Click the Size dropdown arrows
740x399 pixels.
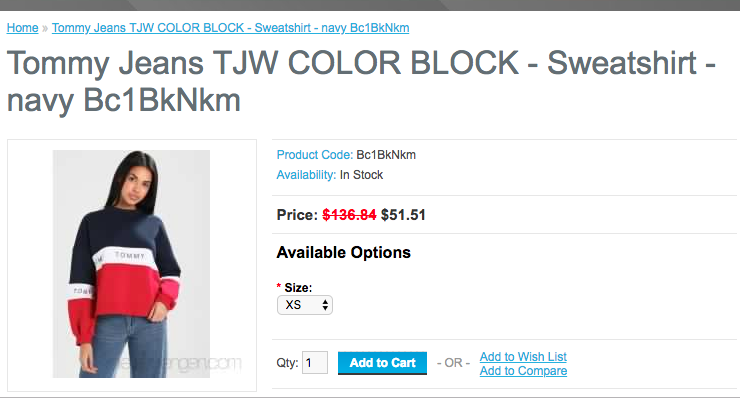pos(325,305)
